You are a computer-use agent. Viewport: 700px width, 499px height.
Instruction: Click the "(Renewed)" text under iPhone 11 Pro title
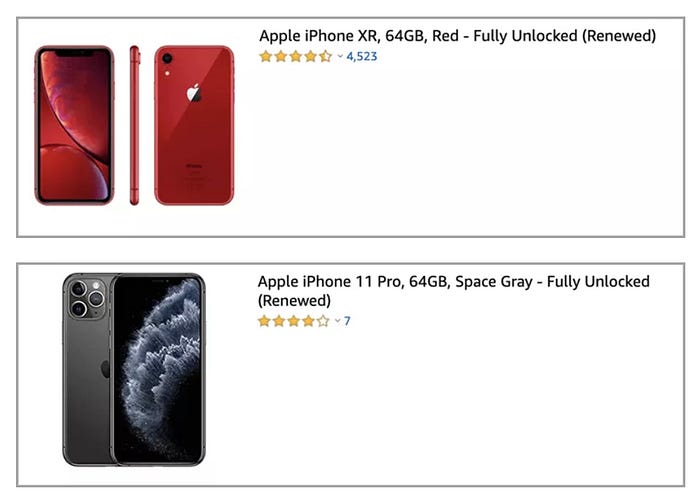pyautogui.click(x=294, y=301)
